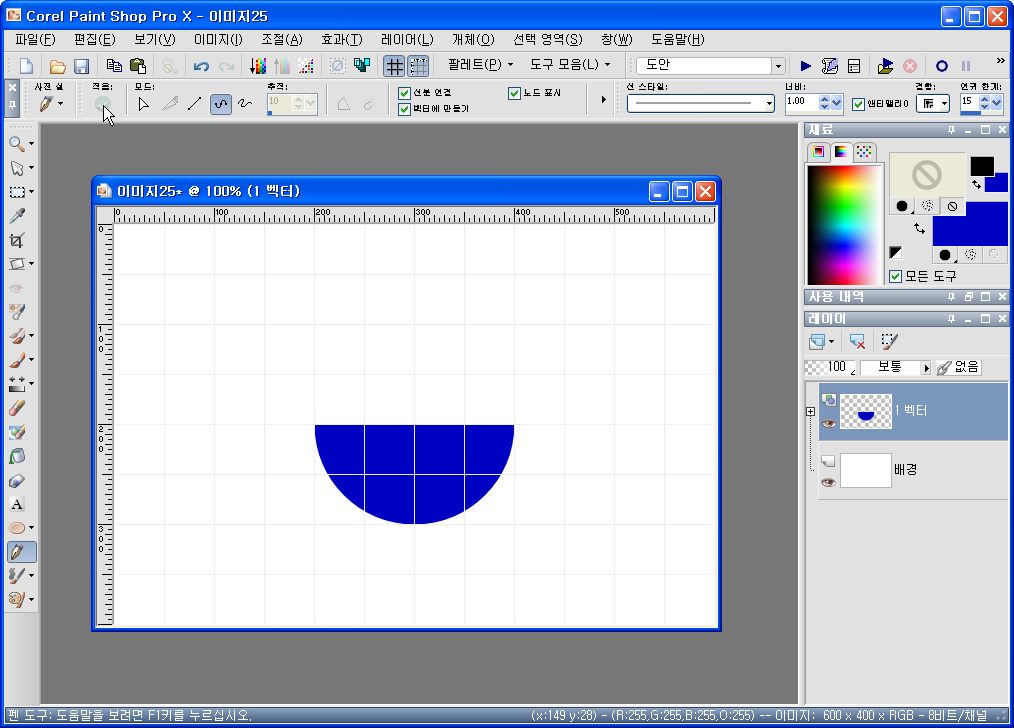The width and height of the screenshot is (1014, 728).
Task: Toggle the 선분 연결 checkbox
Action: point(405,93)
